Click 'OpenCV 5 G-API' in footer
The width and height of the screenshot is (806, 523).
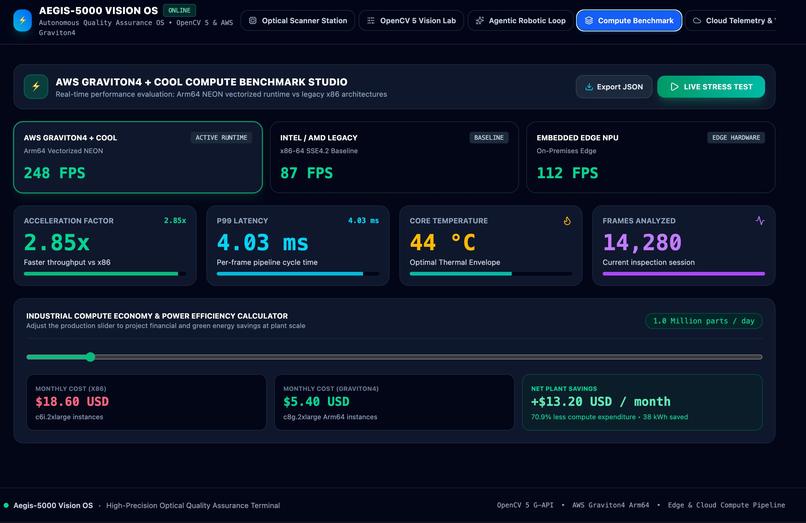click(525, 506)
